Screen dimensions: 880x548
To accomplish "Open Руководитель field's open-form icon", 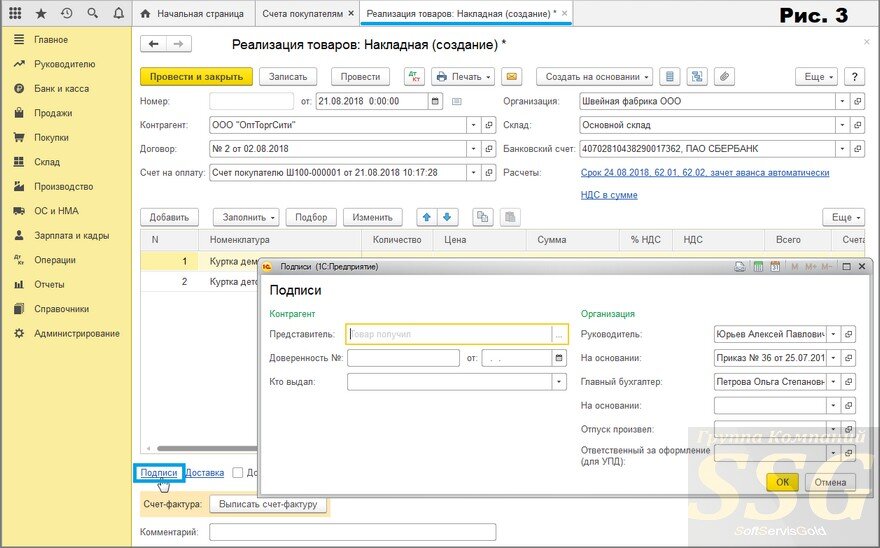I will tap(849, 334).
